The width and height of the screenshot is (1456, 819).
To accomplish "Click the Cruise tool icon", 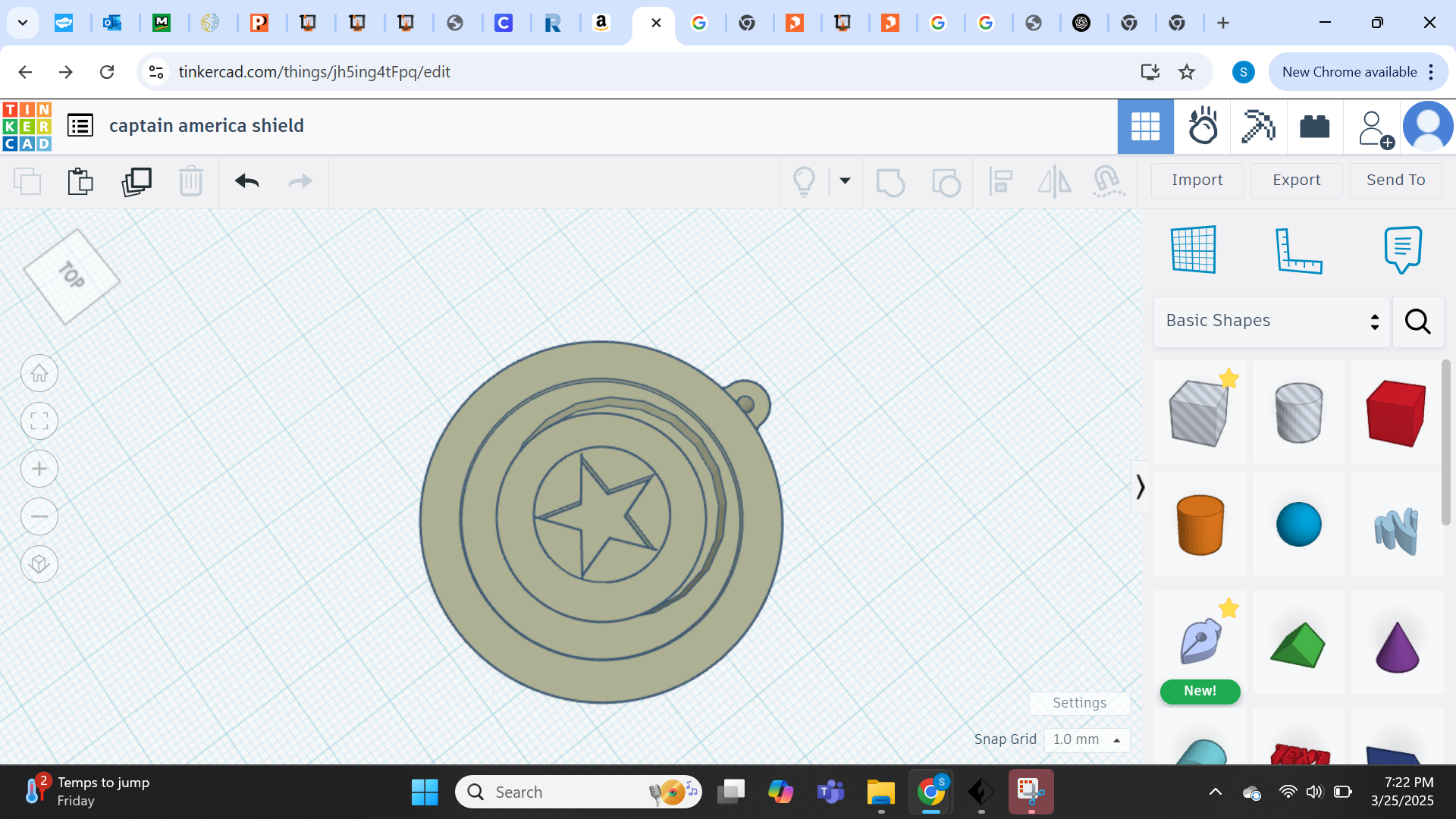I will (1108, 182).
